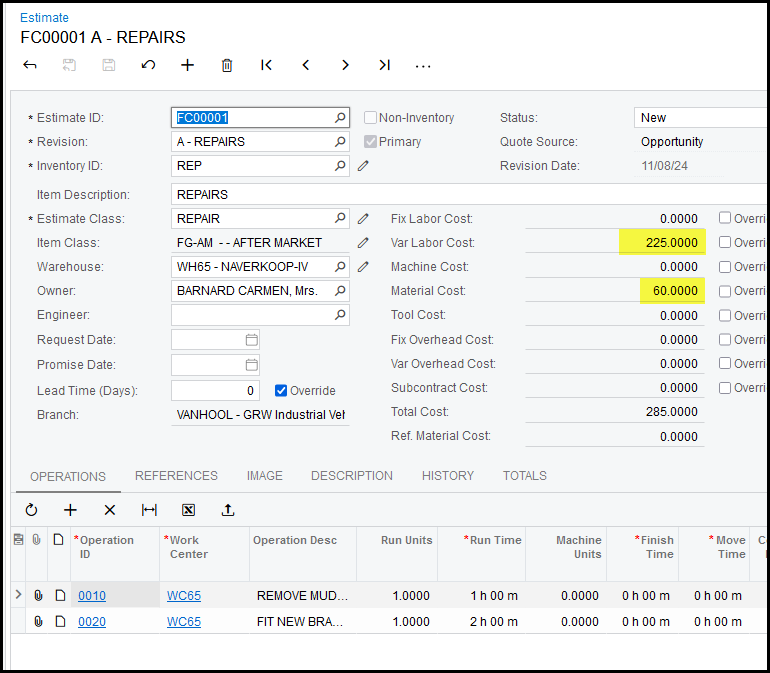770x673 pixels.
Task: Click the Undo icon in the toolbar
Action: coord(148,65)
